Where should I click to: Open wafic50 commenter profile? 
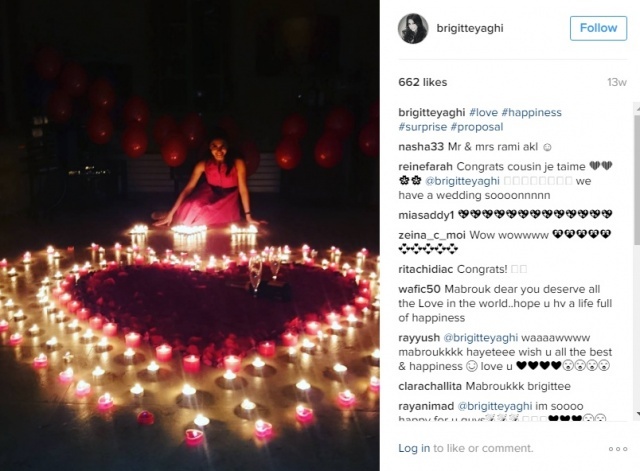point(419,289)
